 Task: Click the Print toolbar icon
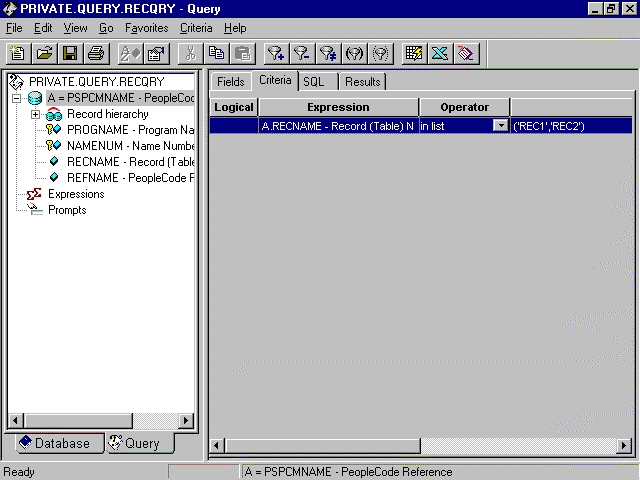96,53
